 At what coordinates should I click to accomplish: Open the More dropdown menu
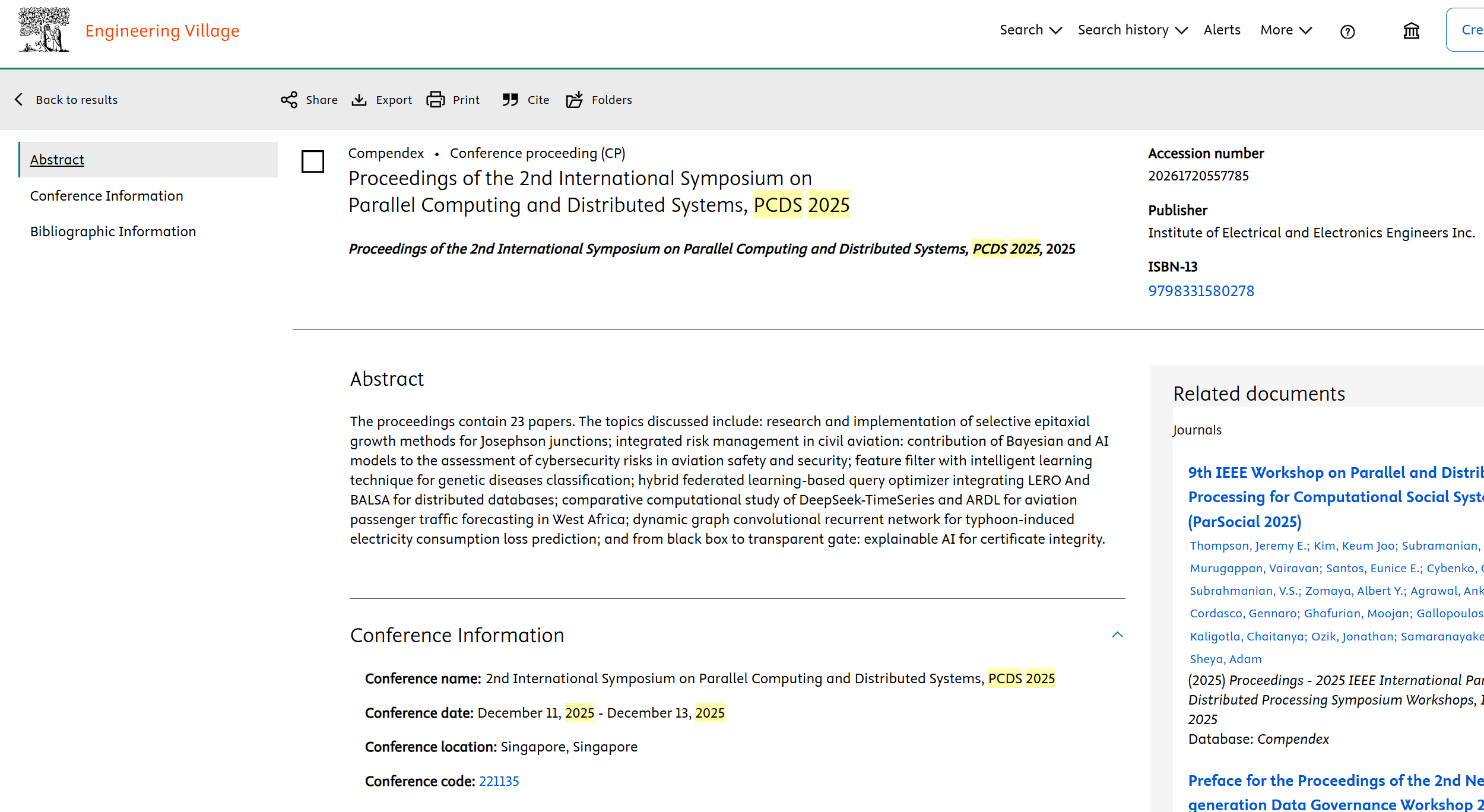pos(1286,30)
